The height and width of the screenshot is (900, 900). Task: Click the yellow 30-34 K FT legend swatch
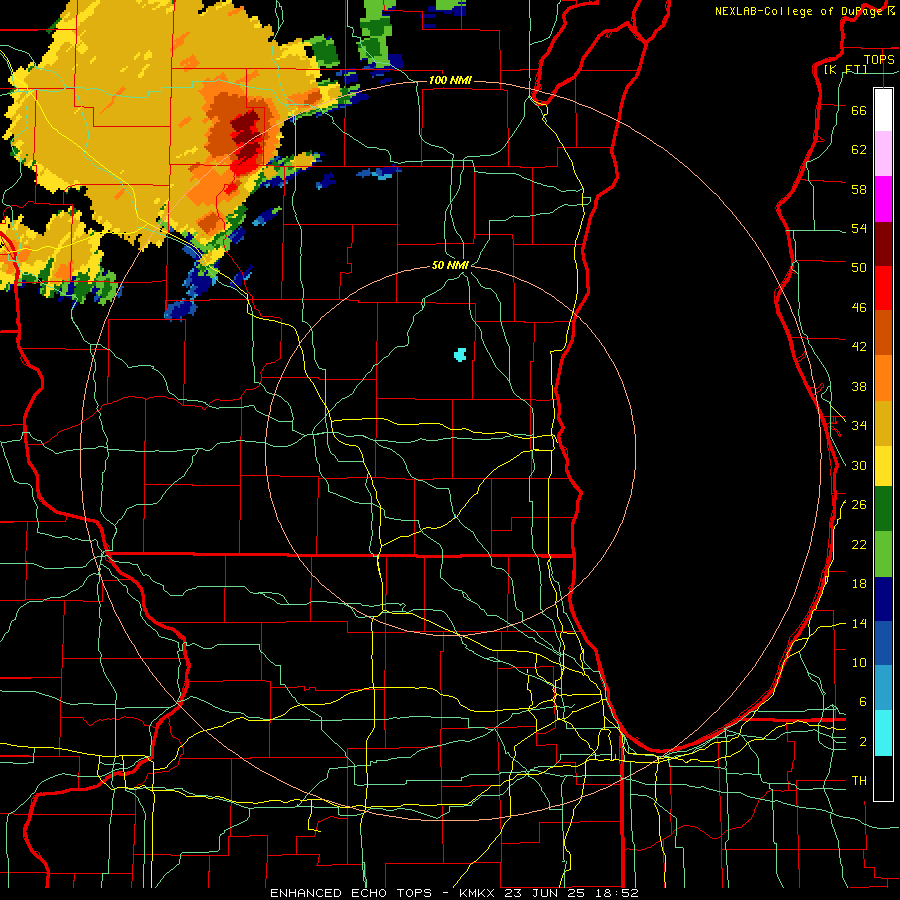883,466
